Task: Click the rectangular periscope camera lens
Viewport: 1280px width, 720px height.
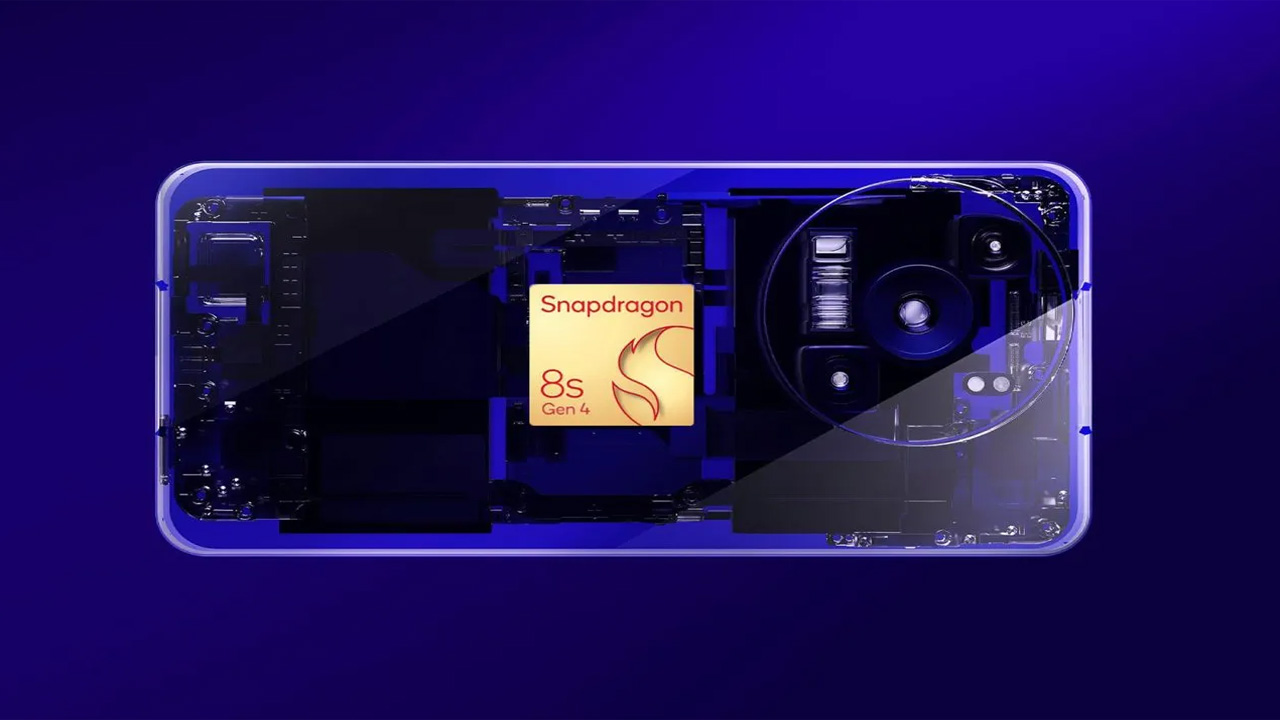Action: (x=832, y=282)
